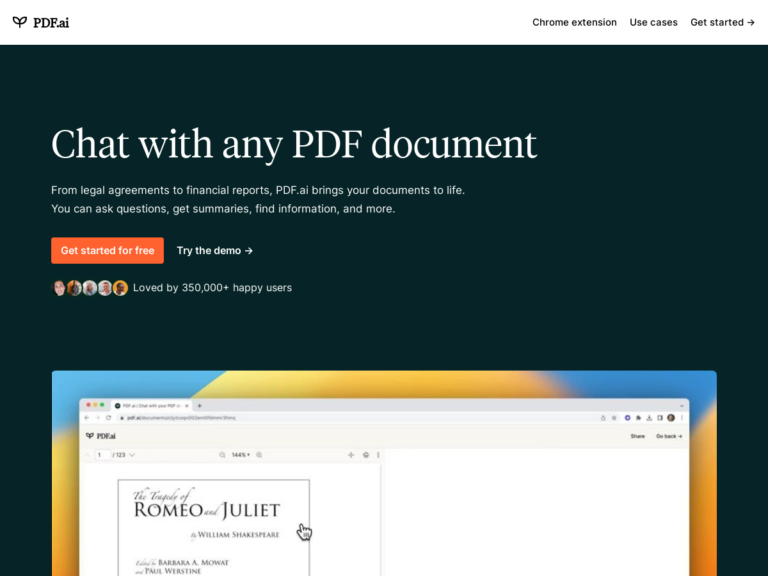Click the Romeo and Juliet PDF page in demo
This screenshot has height=576, width=768.
pos(214,527)
